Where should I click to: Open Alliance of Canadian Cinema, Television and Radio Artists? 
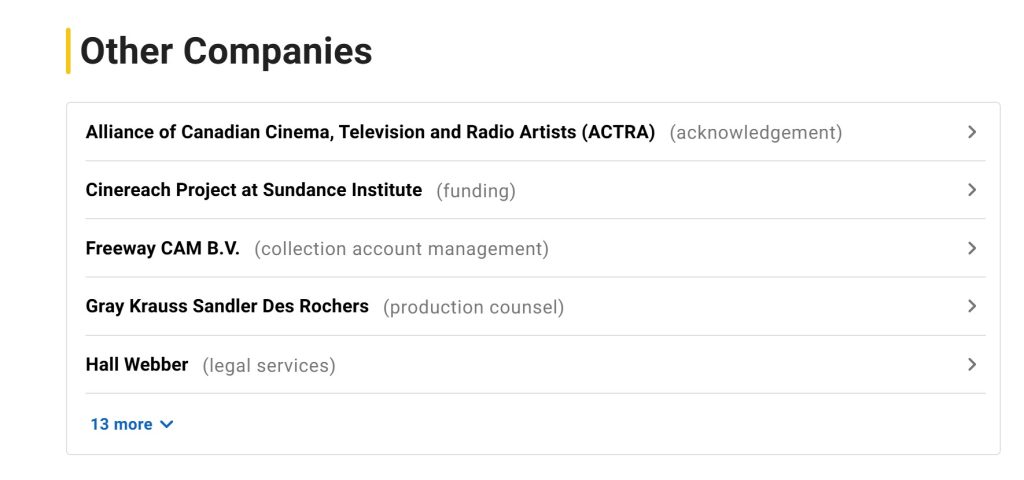(370, 132)
